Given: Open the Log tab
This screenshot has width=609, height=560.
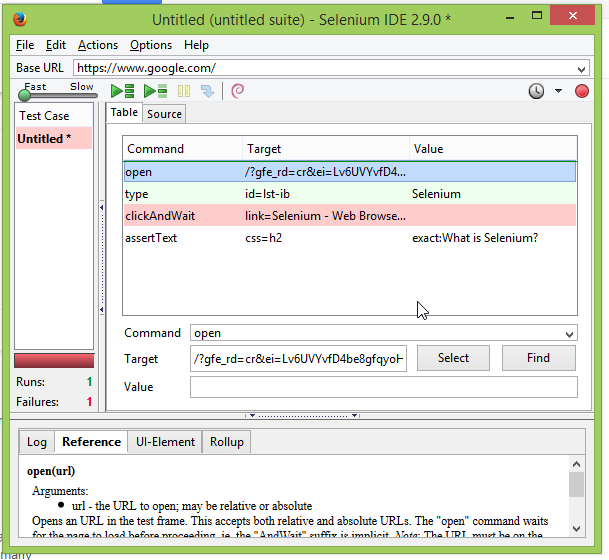Looking at the screenshot, I should [37, 442].
